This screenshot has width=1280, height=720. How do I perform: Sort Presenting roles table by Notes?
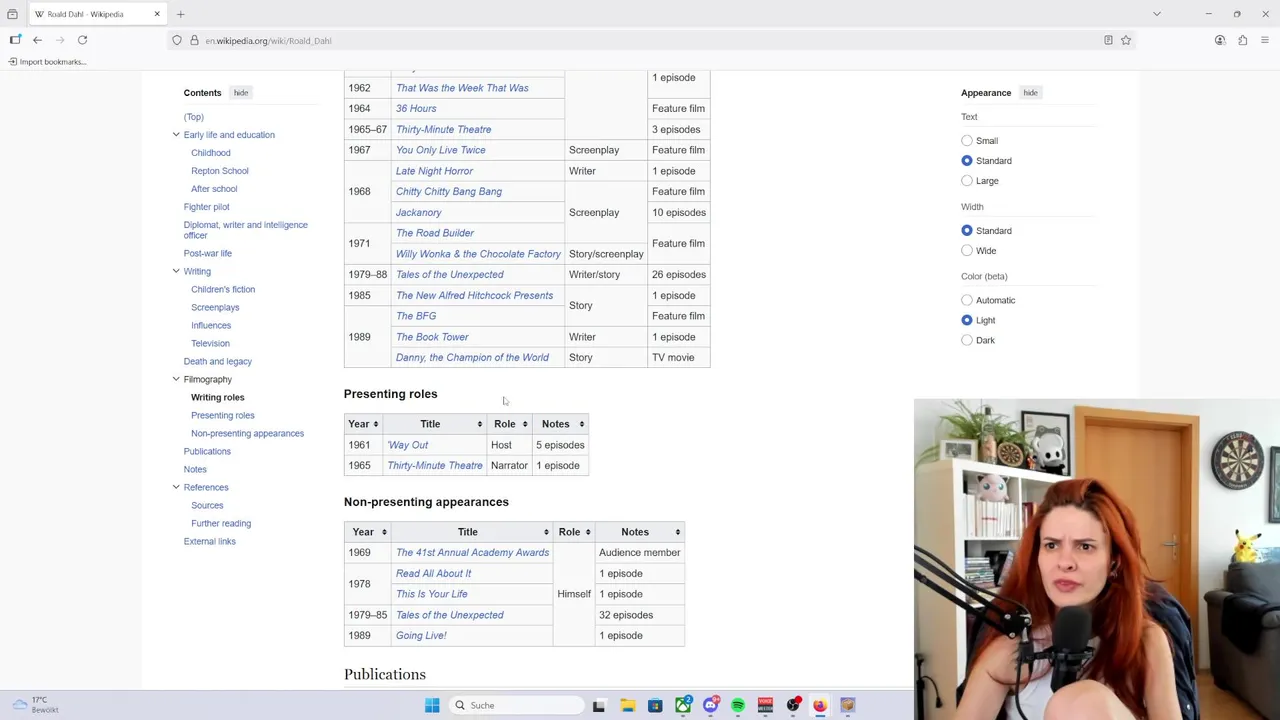coord(560,424)
